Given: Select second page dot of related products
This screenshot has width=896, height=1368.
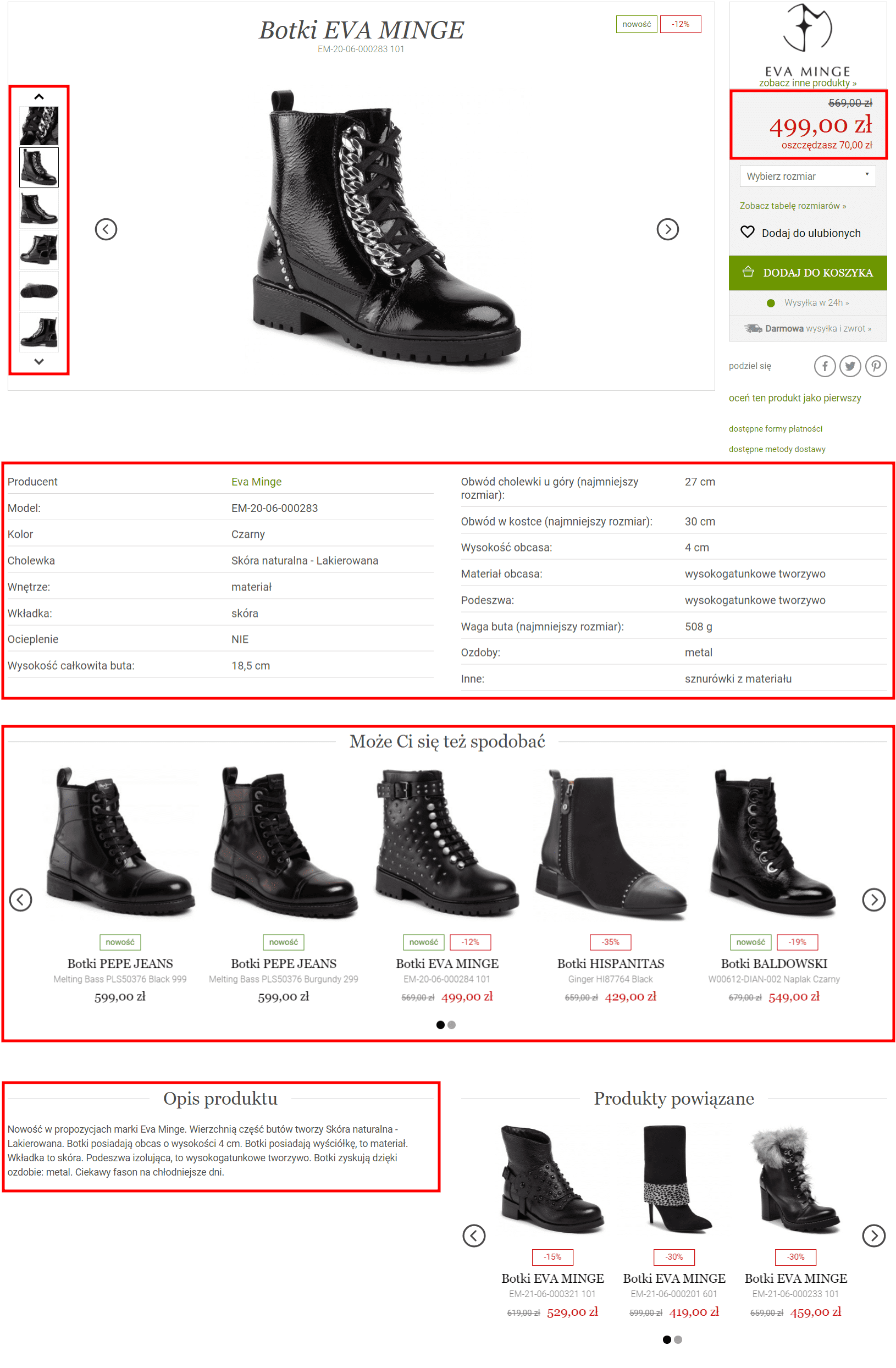Looking at the screenshot, I should click(678, 1340).
